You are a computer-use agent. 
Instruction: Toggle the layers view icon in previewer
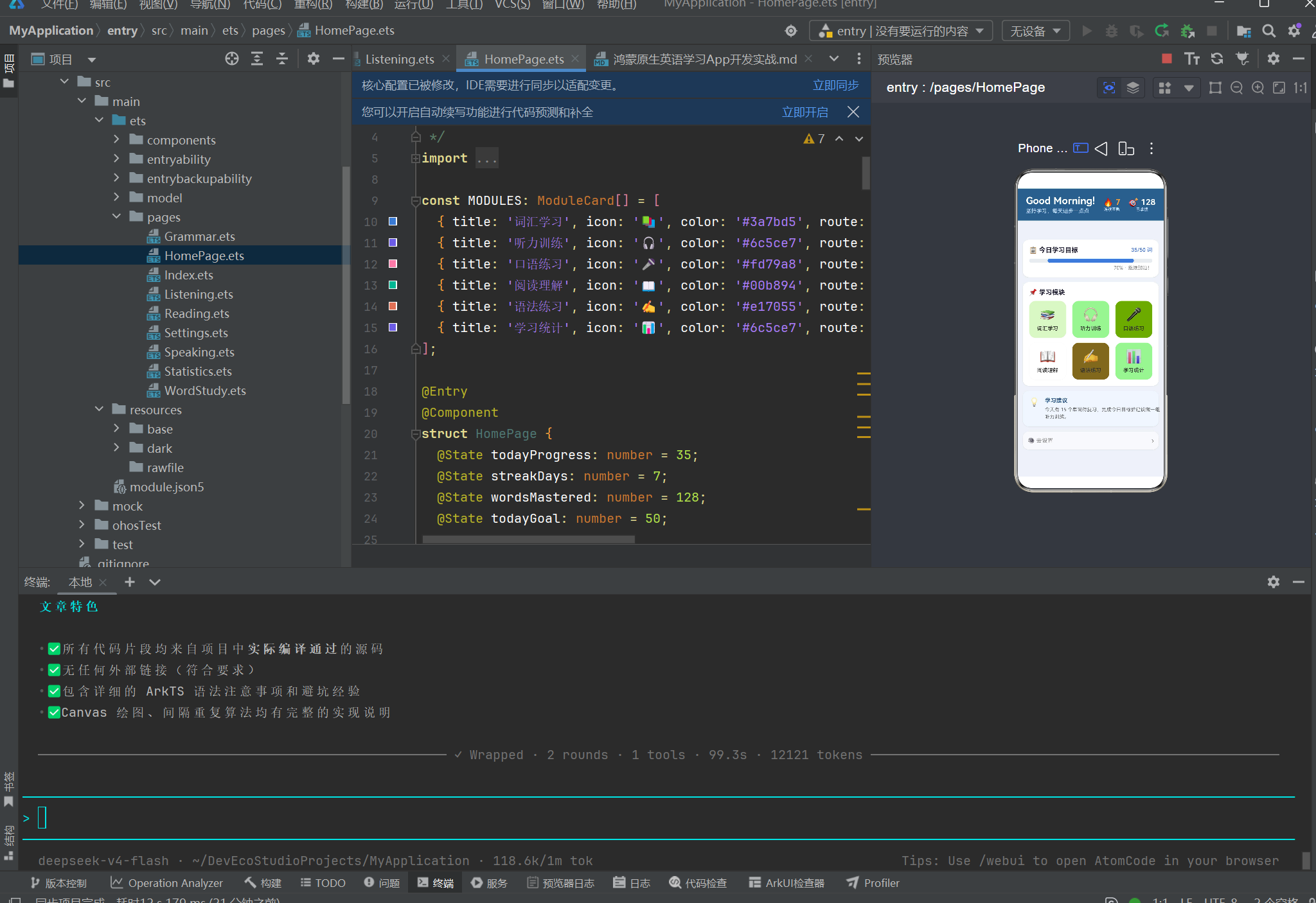[1133, 88]
